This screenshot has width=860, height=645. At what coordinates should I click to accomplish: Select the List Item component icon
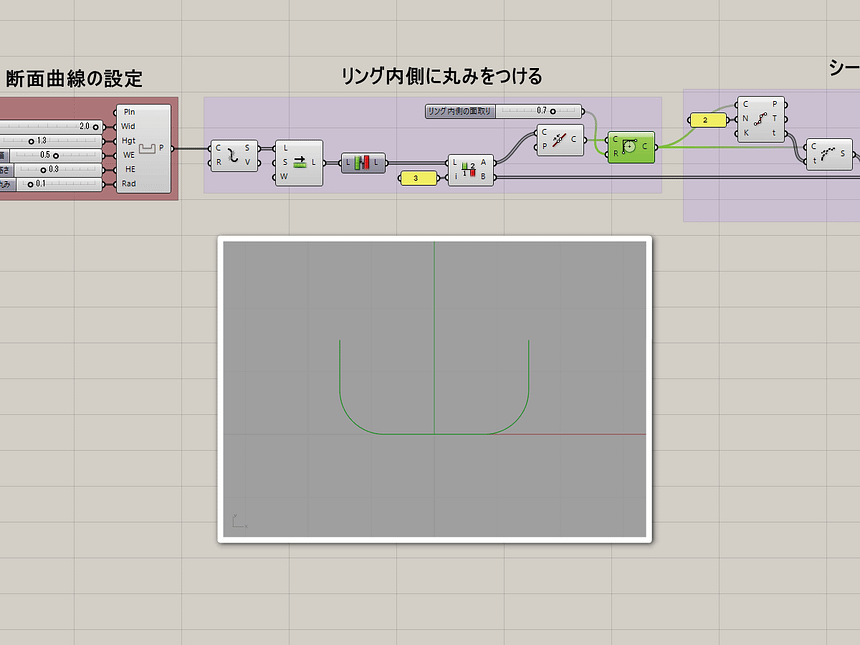pyautogui.click(x=471, y=168)
